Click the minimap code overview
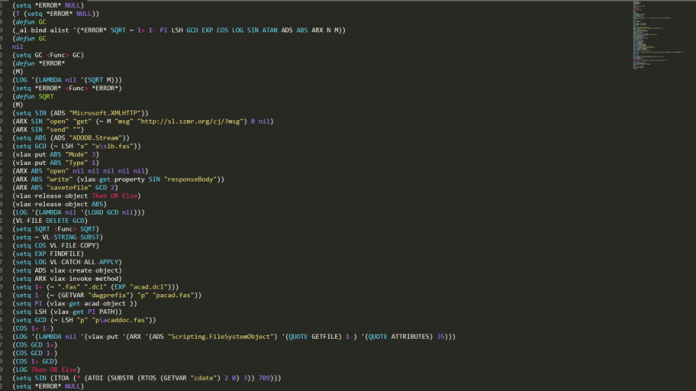 [x=658, y=36]
